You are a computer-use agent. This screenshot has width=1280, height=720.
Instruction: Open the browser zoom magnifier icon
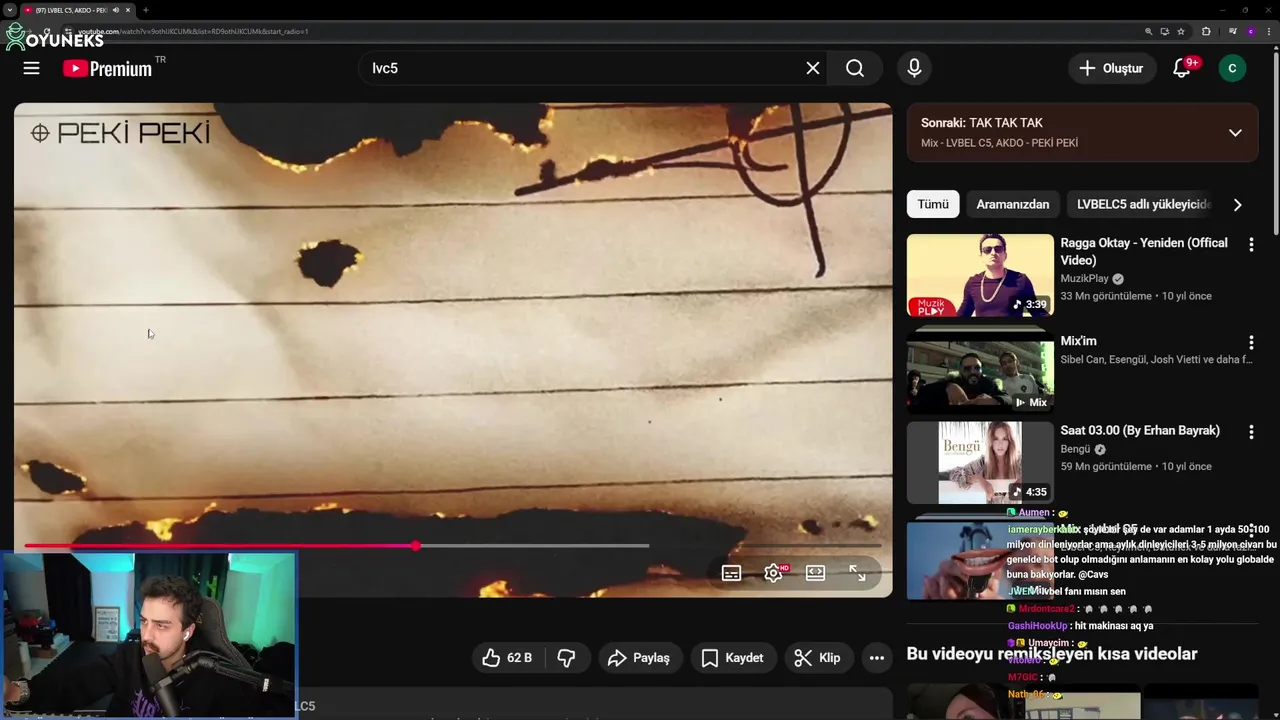[1149, 31]
